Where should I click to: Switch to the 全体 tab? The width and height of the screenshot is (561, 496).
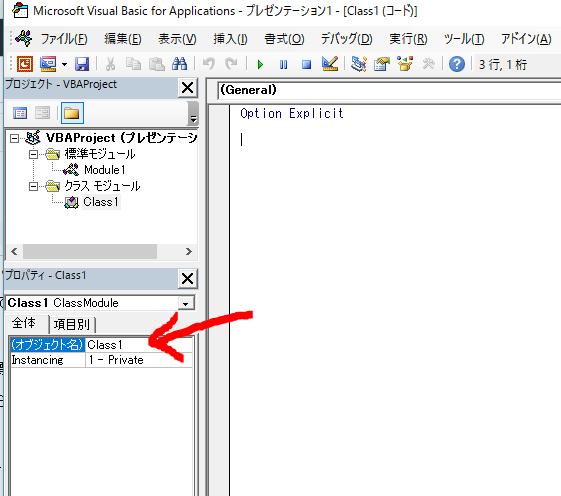click(24, 323)
